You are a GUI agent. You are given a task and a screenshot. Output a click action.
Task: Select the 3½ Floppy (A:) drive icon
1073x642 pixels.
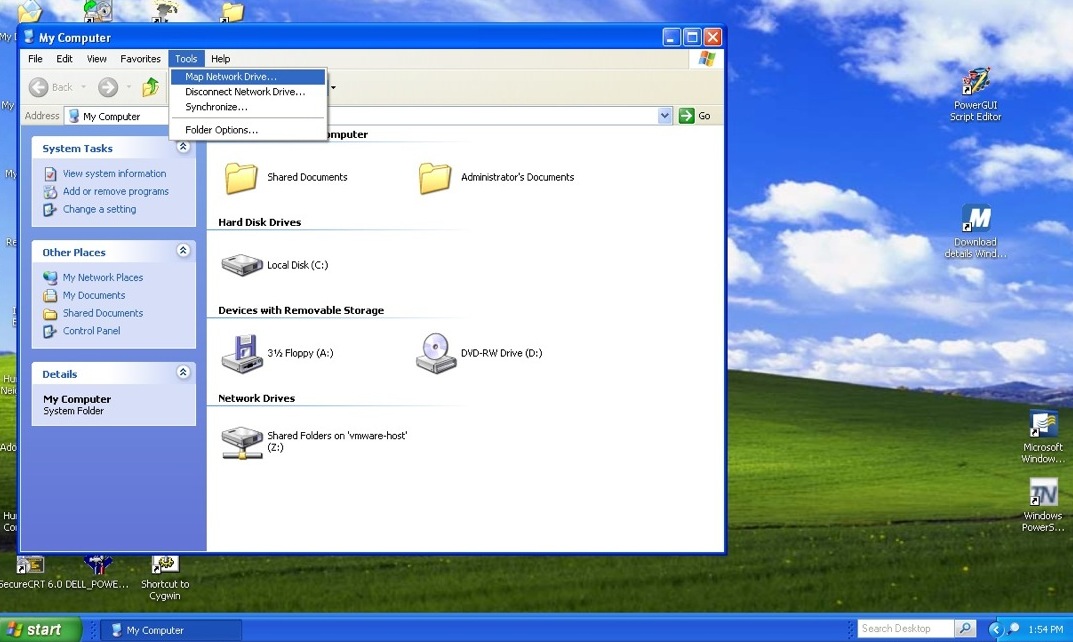241,353
